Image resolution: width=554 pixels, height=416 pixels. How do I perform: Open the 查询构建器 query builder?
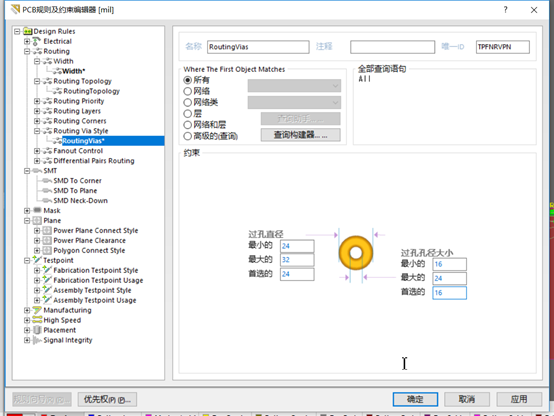pos(301,135)
